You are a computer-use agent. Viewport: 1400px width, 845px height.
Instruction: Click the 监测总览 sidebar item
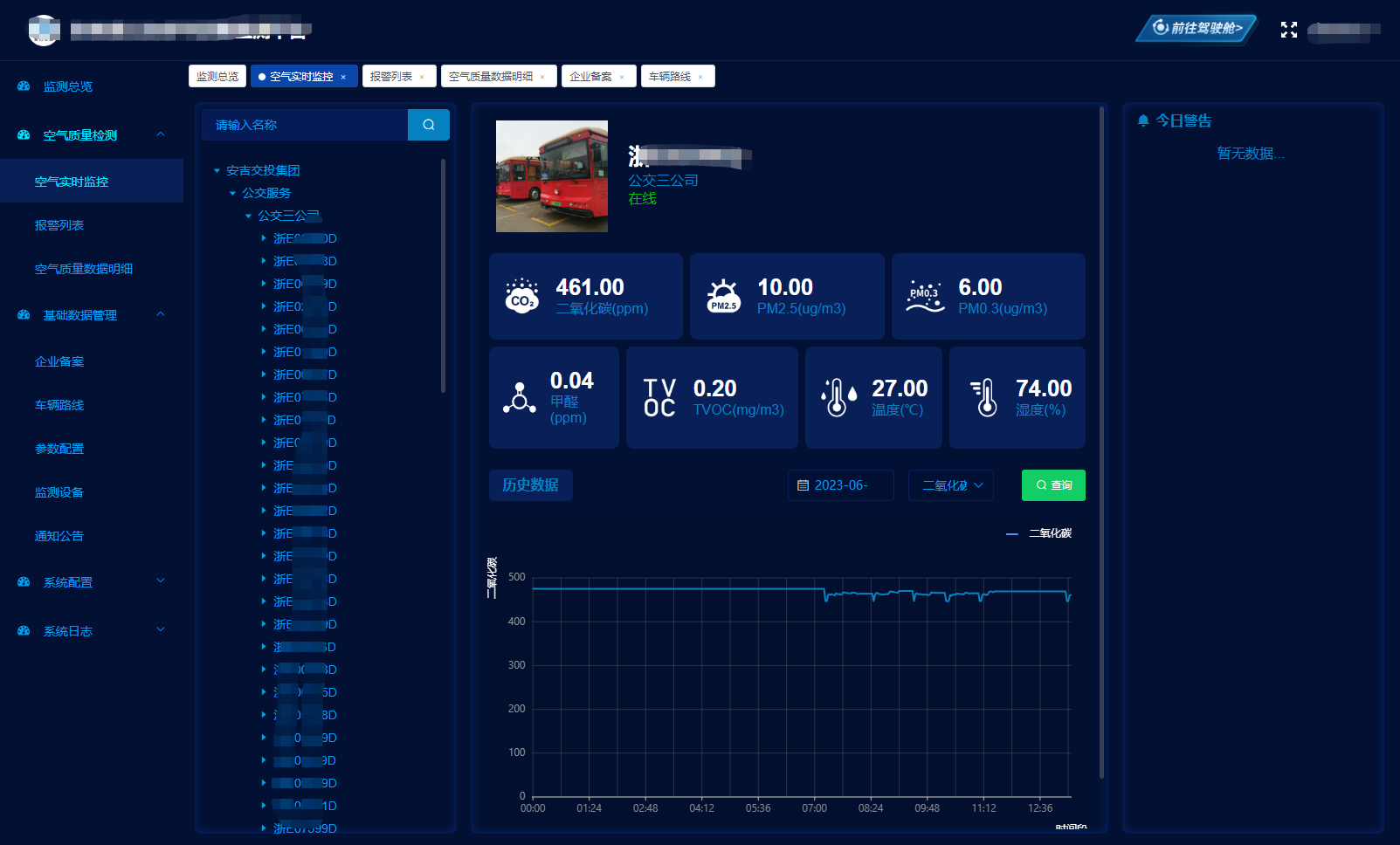coord(92,86)
